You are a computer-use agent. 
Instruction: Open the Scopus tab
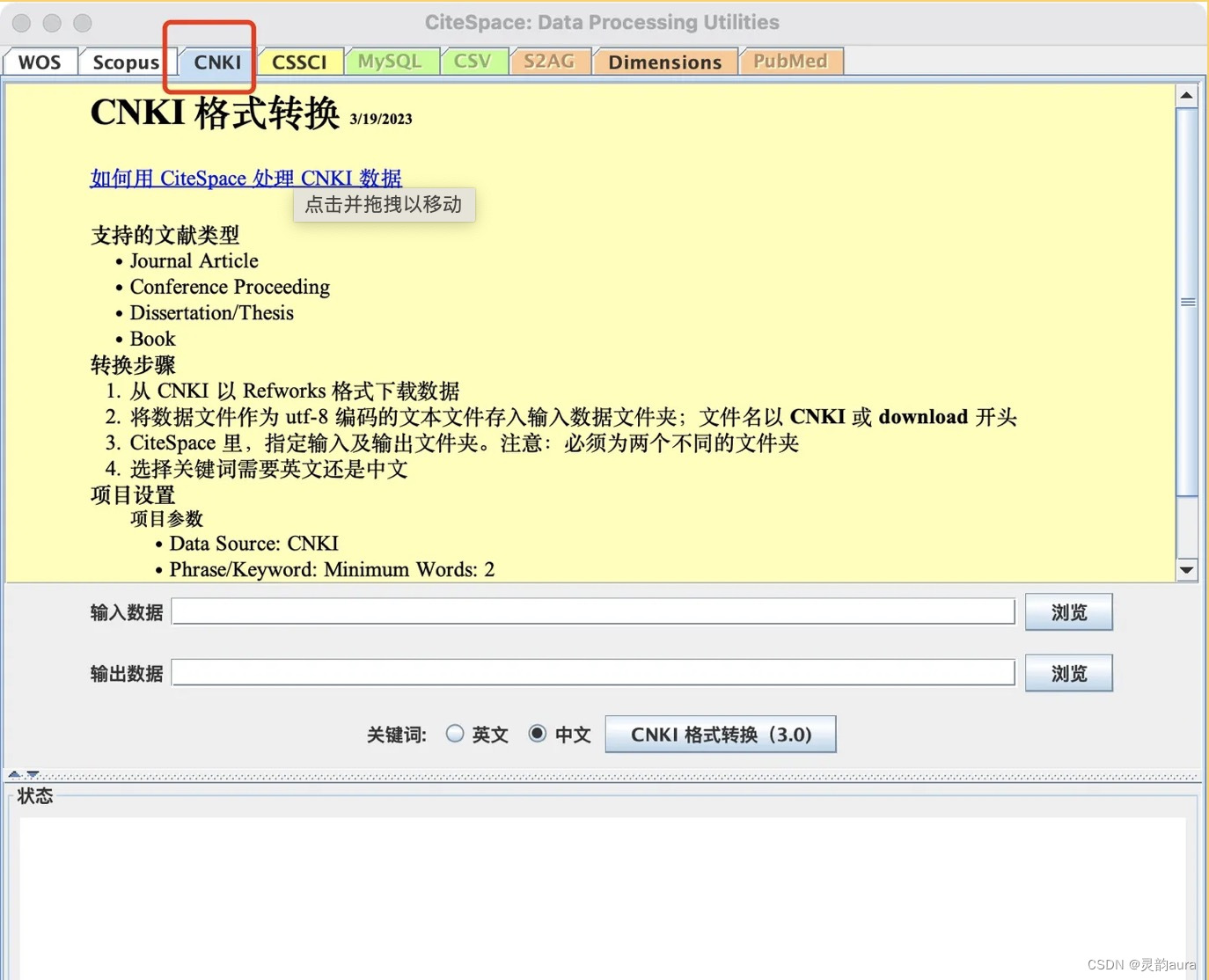[126, 62]
